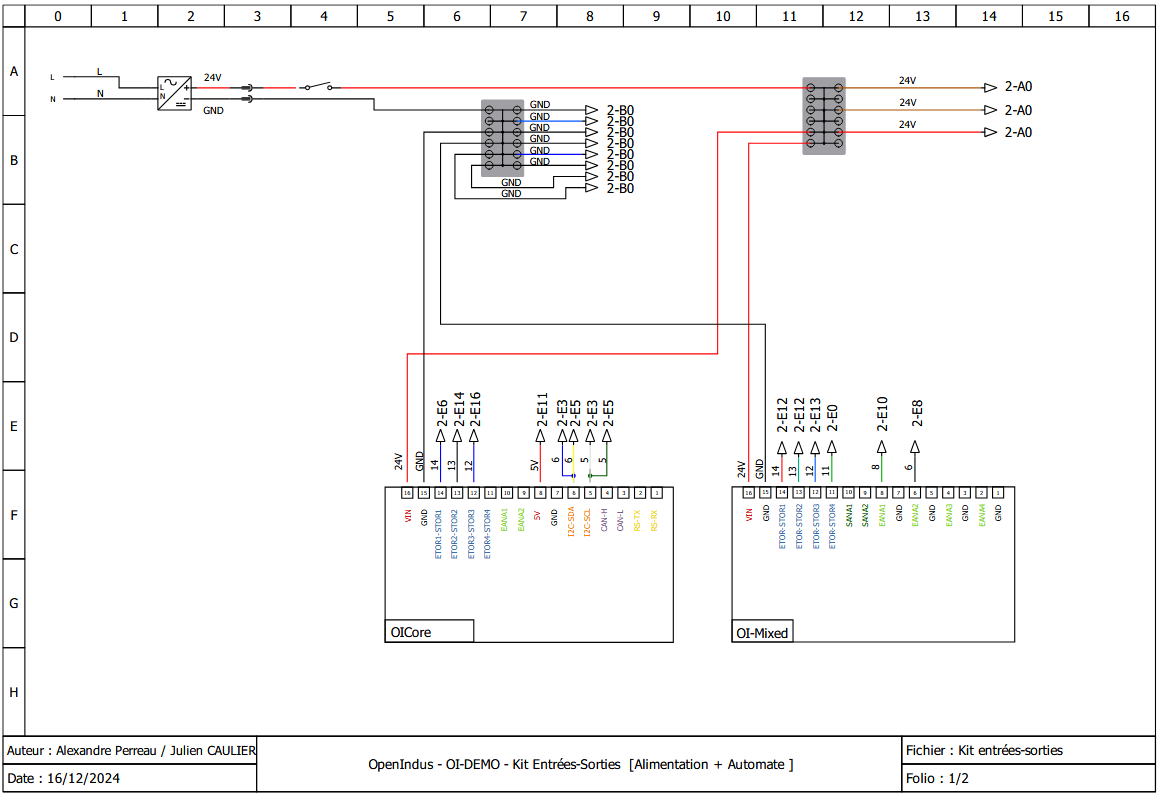Click the EANA1 pin on OI-Mixed
Screen dimensions: 1160x796
882,520
